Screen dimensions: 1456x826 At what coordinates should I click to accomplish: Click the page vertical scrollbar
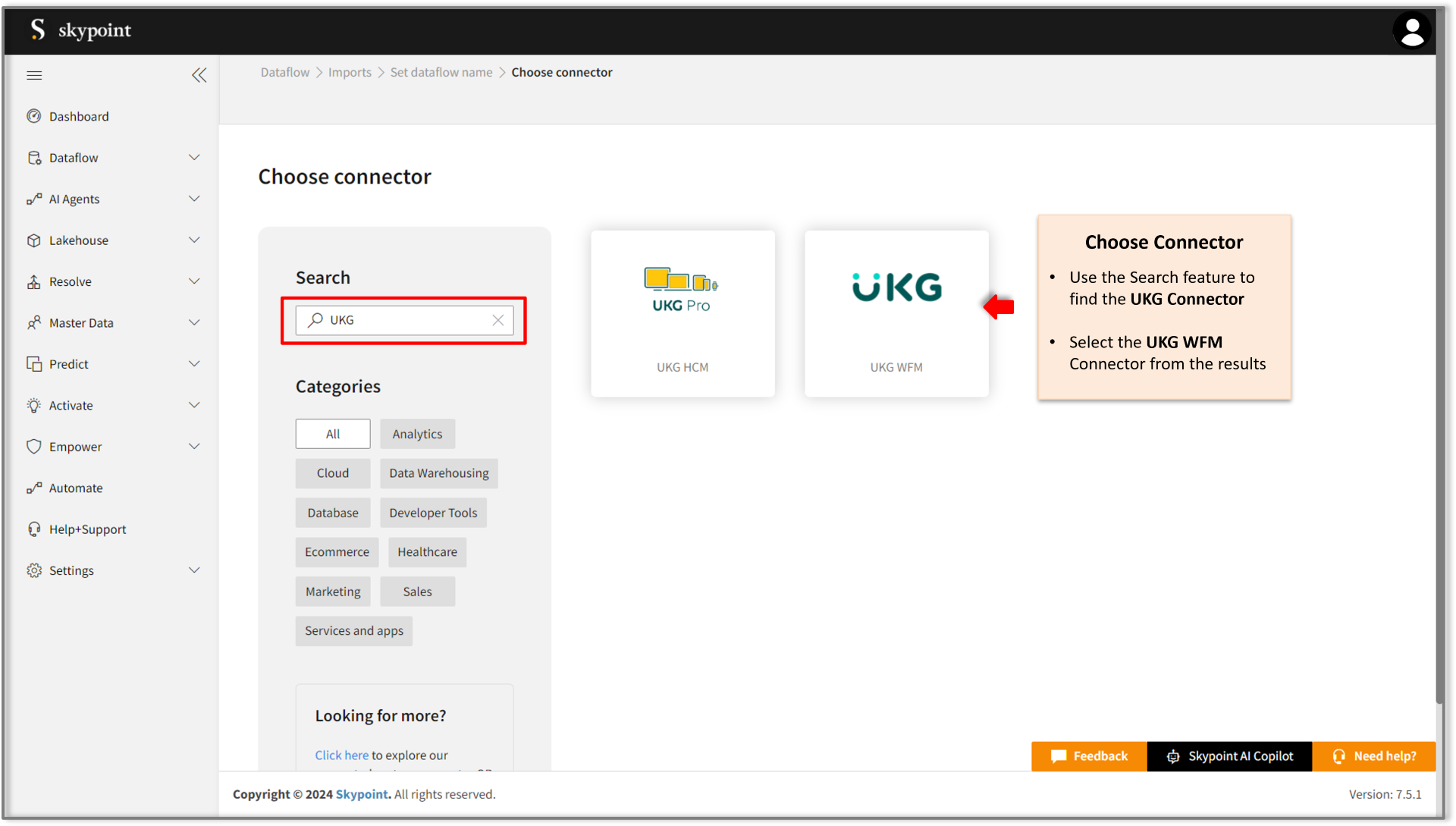1439,379
